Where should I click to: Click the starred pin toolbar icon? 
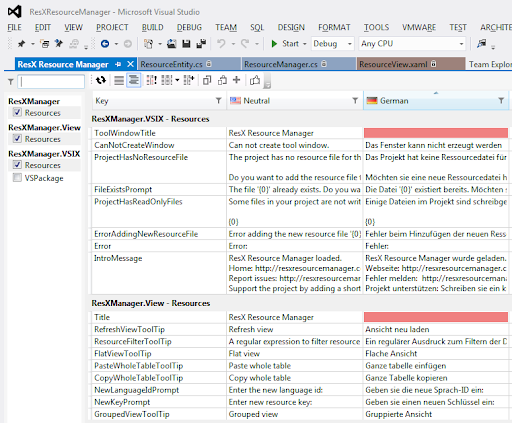(59, 43)
